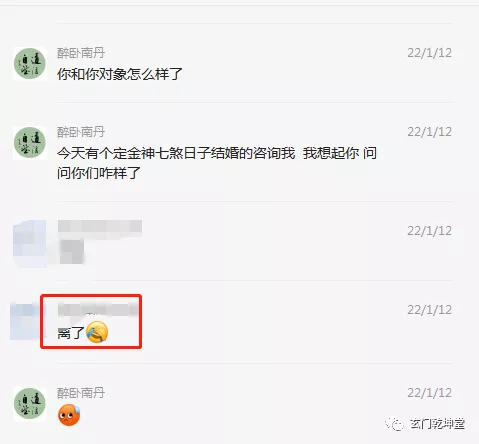Open 醉卧南丹 name in first message

click(x=81, y=53)
